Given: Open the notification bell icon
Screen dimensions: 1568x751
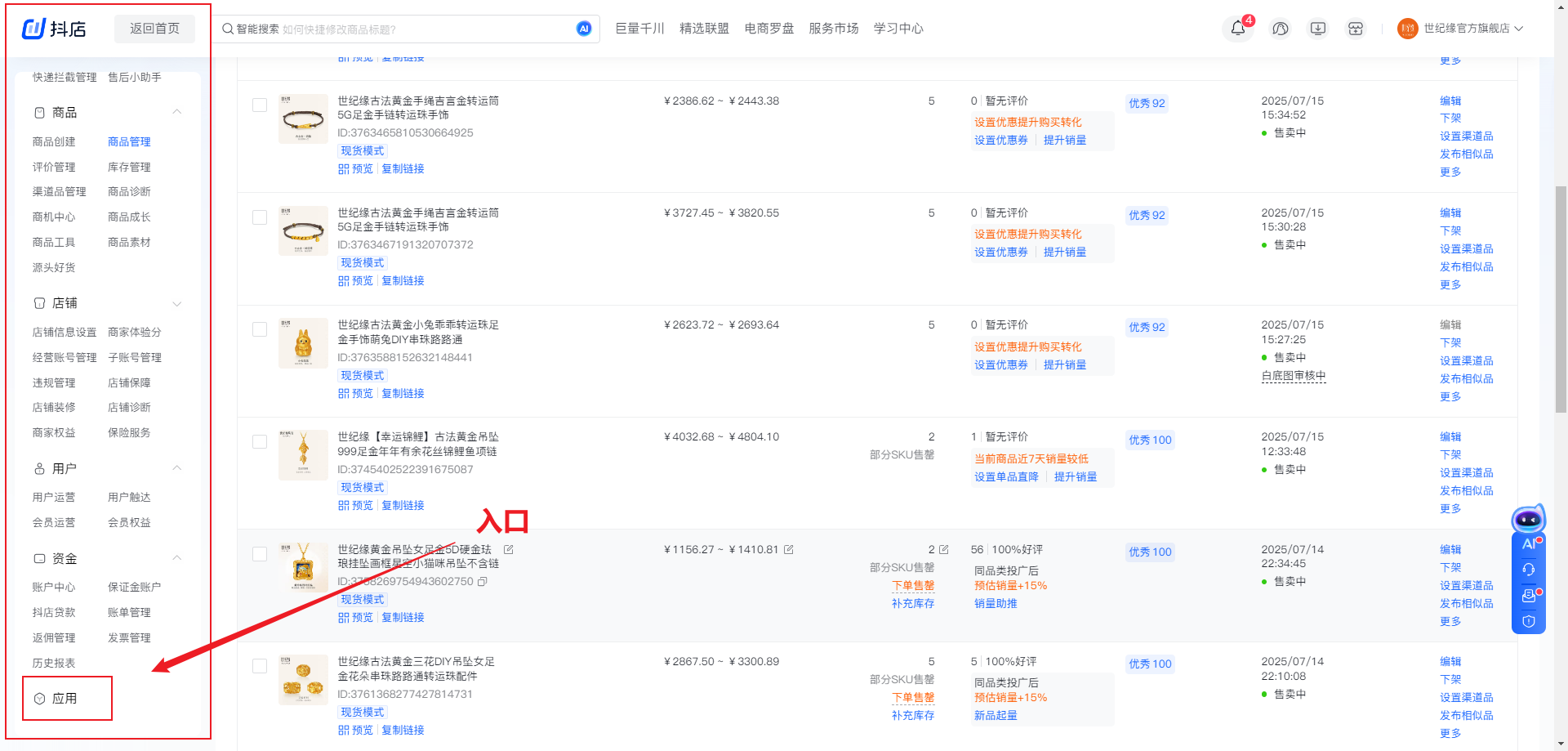Looking at the screenshot, I should click(1238, 29).
